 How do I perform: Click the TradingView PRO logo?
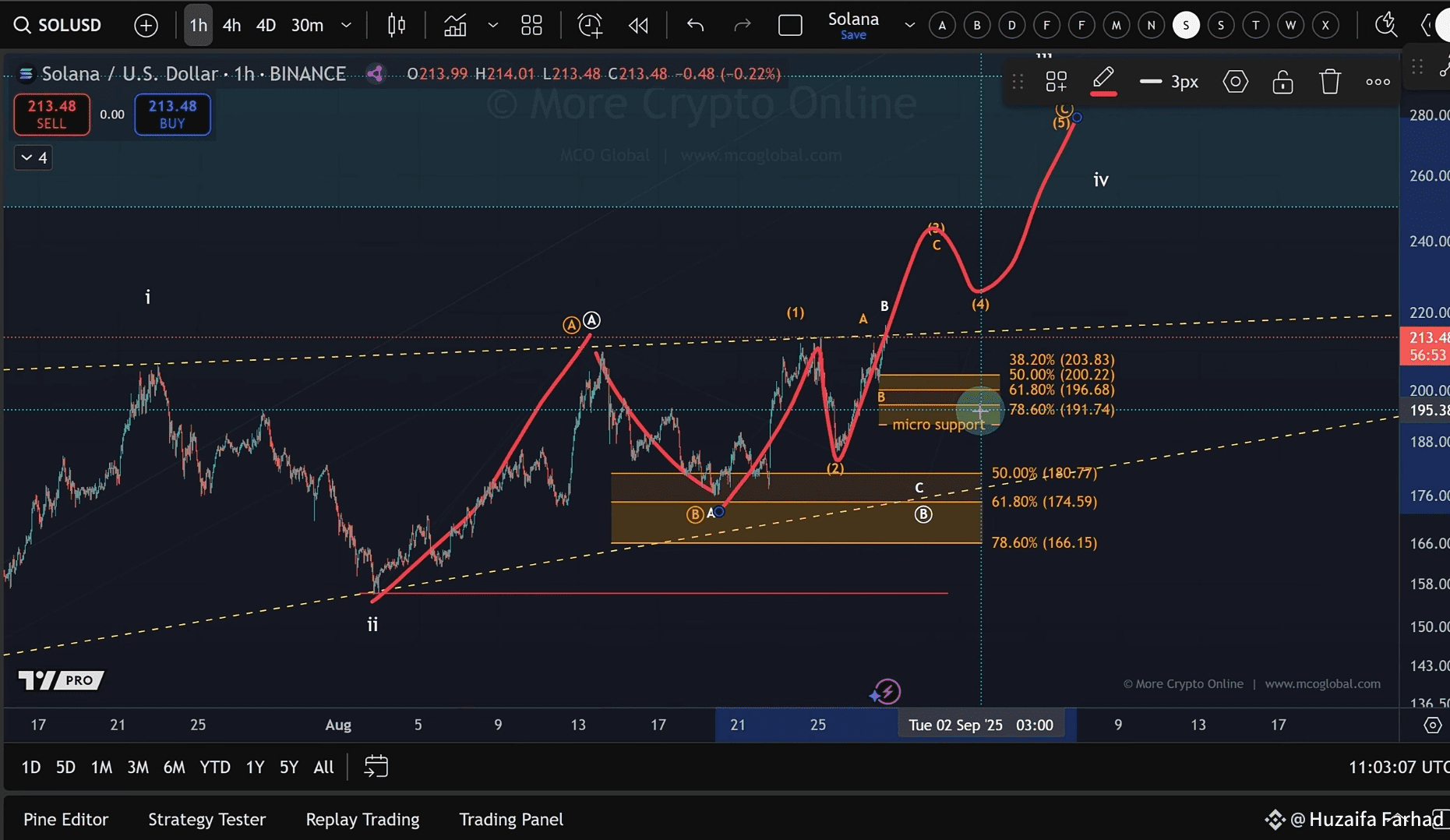tap(61, 680)
